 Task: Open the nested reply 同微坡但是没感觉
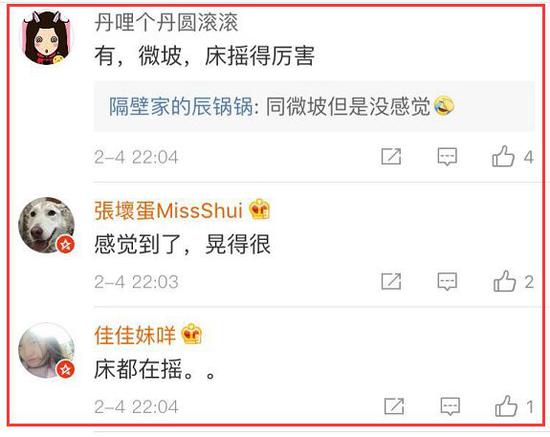(314, 106)
